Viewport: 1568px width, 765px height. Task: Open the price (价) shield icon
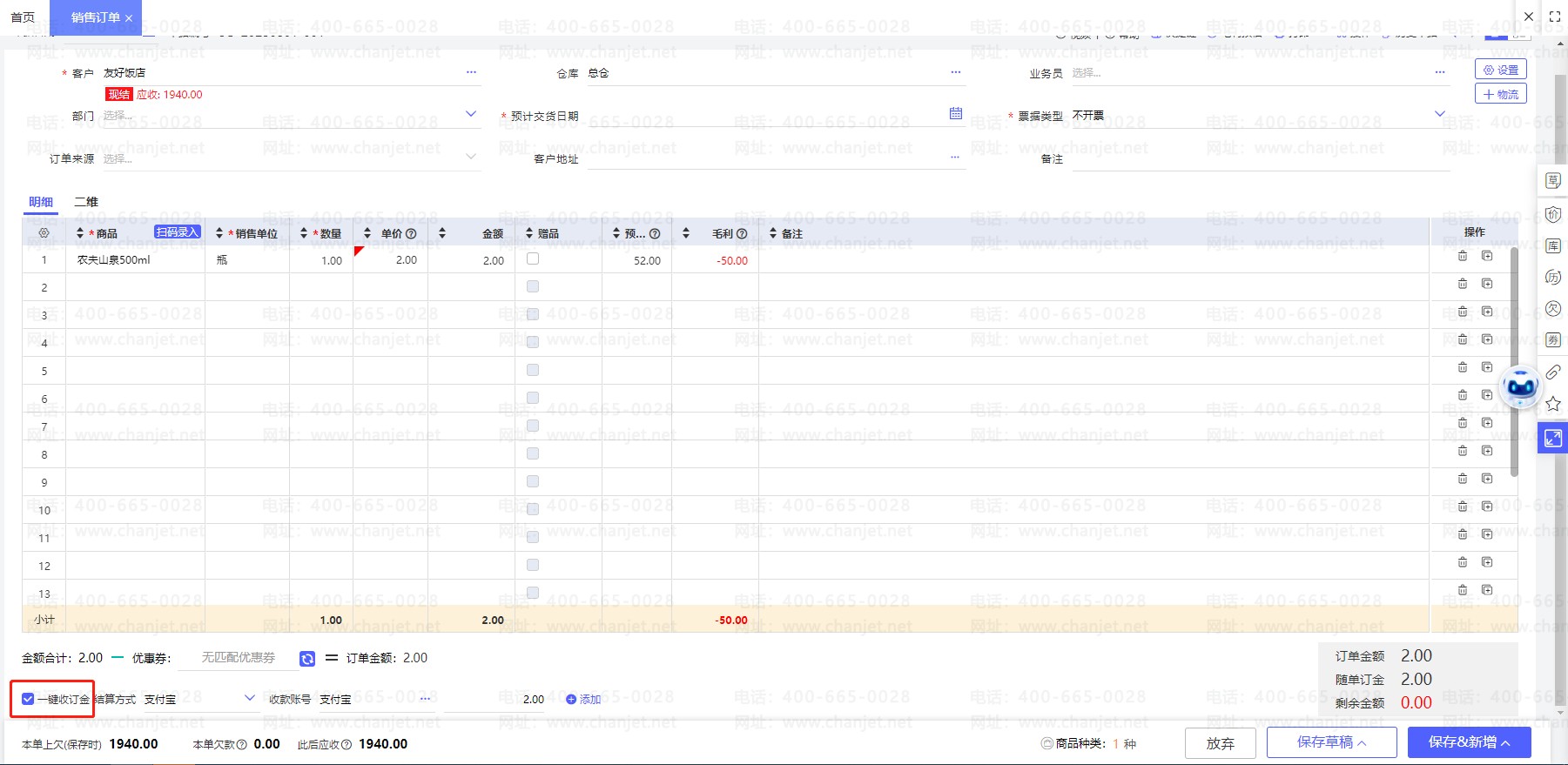click(x=1553, y=214)
